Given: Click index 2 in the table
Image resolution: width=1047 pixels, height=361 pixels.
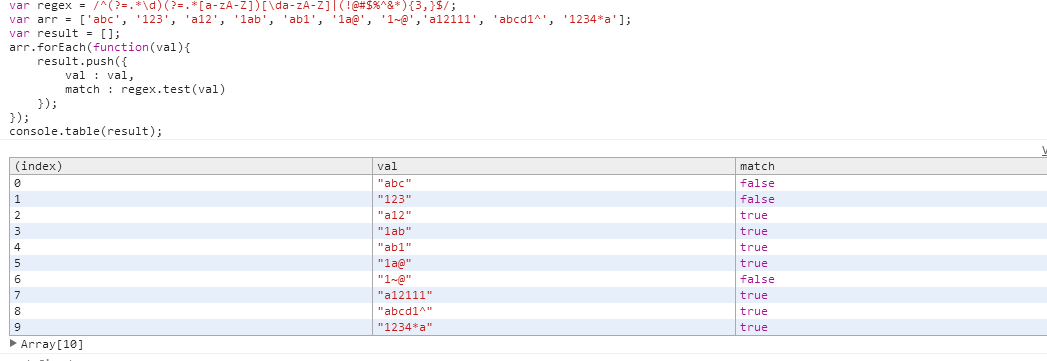Looking at the screenshot, I should click(191, 215).
